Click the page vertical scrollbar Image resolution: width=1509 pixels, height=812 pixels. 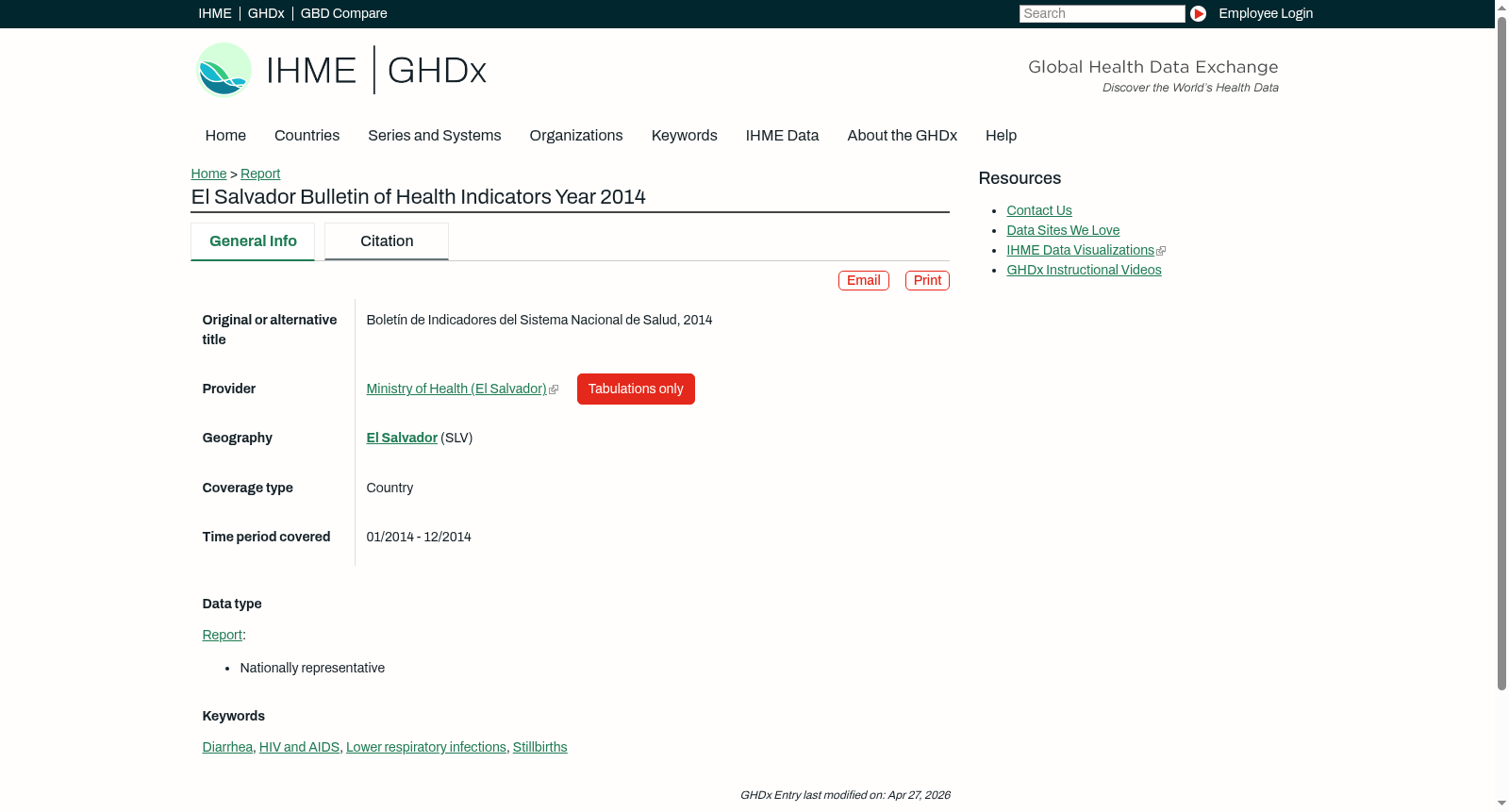tap(1501, 353)
